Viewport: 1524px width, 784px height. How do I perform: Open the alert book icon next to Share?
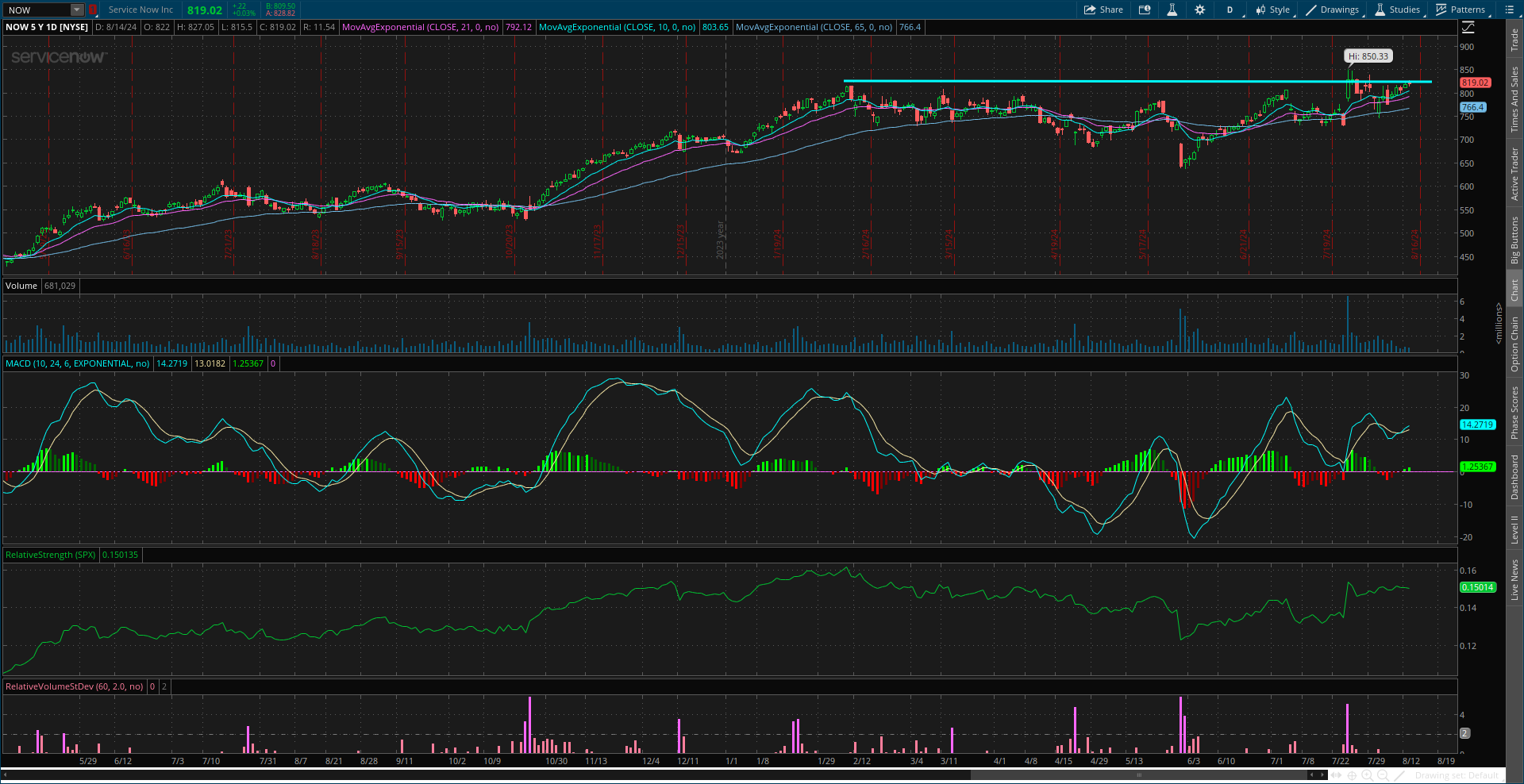[1145, 10]
